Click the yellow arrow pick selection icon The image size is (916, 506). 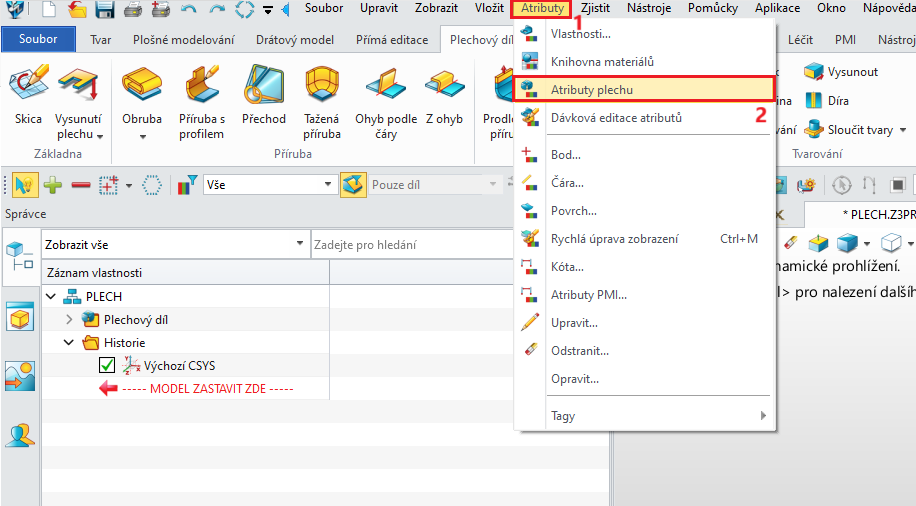[x=24, y=185]
